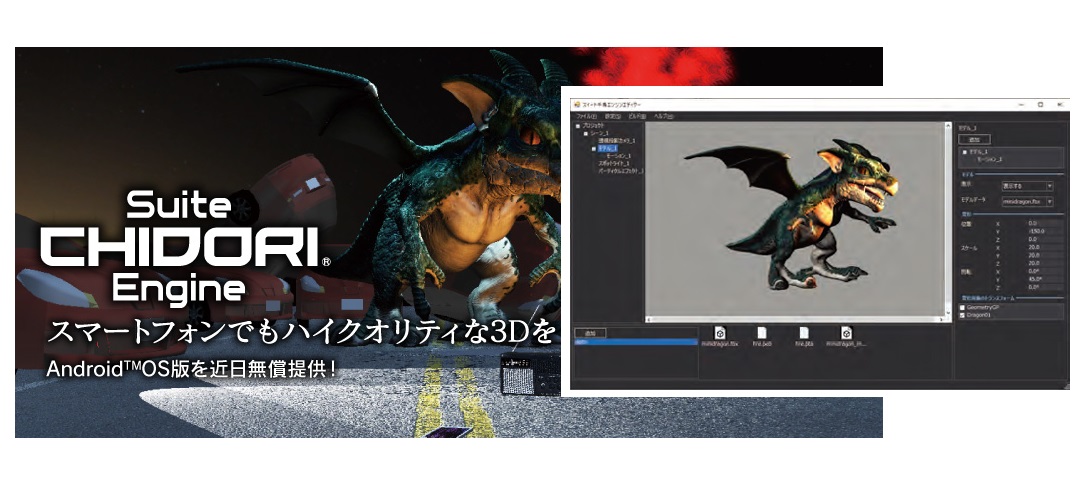This screenshot has height=486, width=1080.
Task: Click 追加 button in bottom-left asset panel
Action: point(590,332)
